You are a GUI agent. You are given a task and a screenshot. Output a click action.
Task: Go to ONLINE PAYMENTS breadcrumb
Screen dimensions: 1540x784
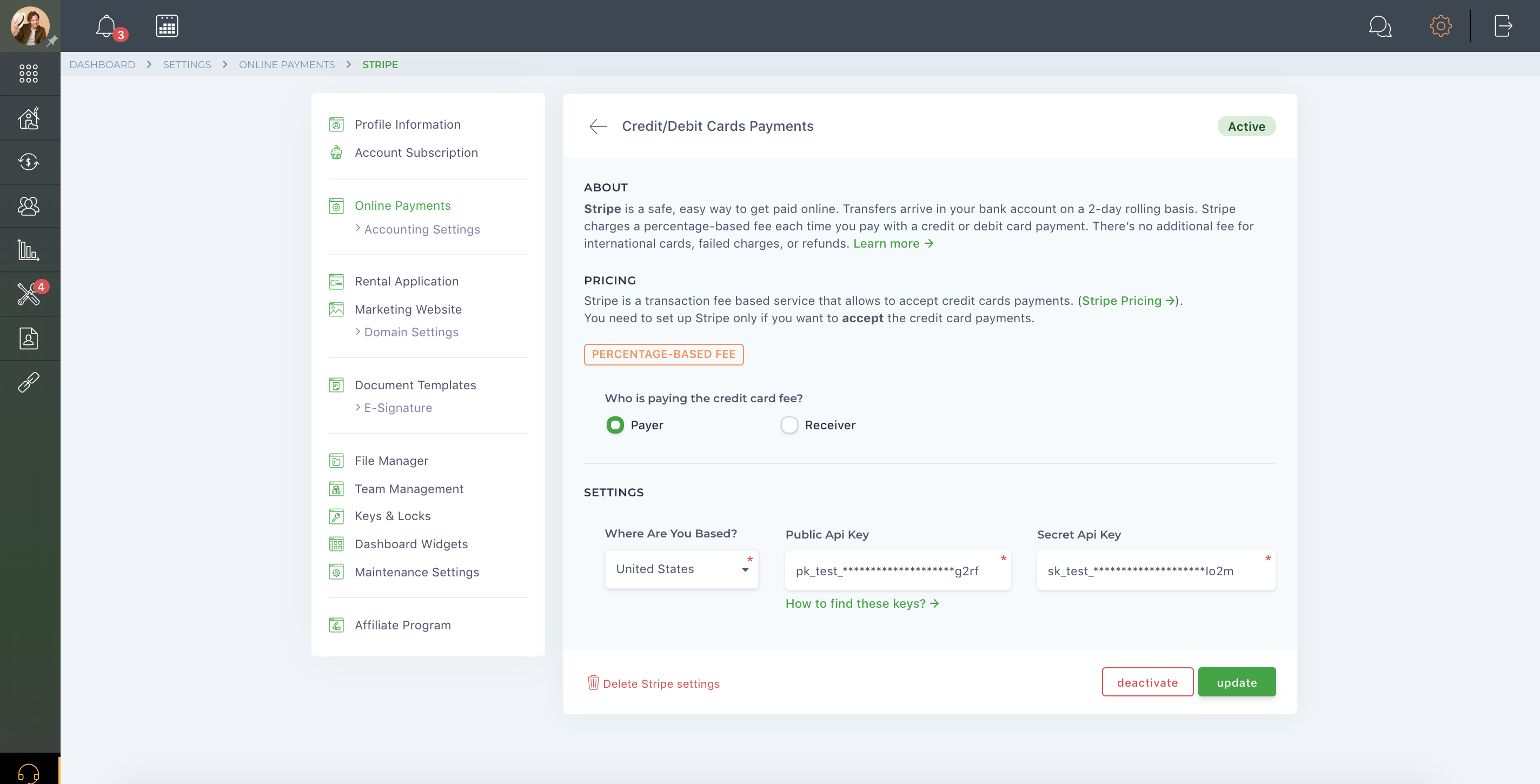(x=287, y=64)
